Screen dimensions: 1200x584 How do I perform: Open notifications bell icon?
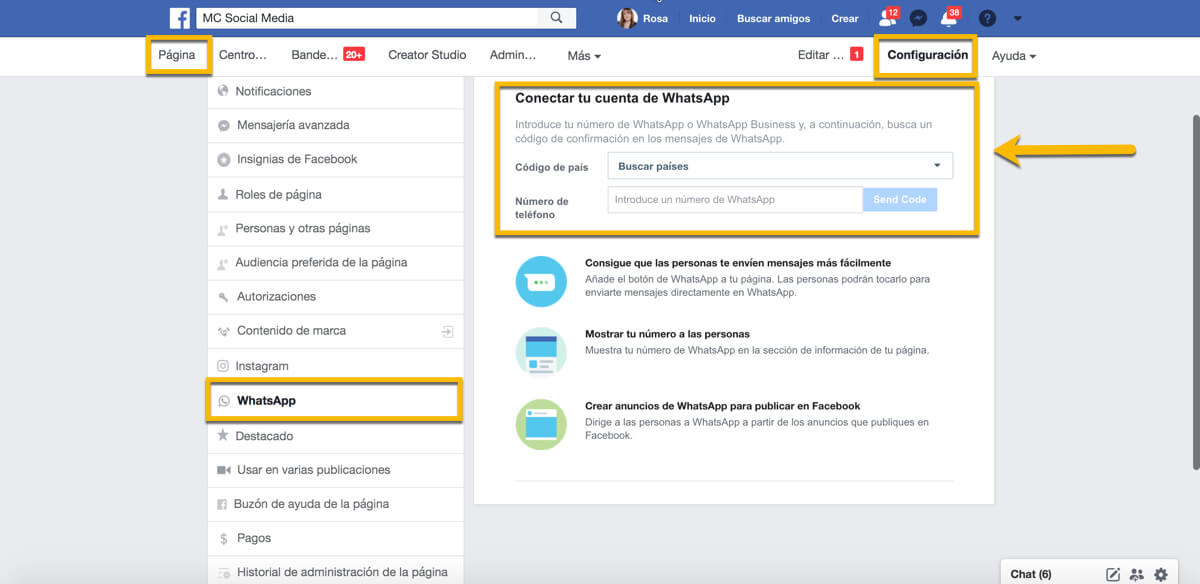[948, 18]
